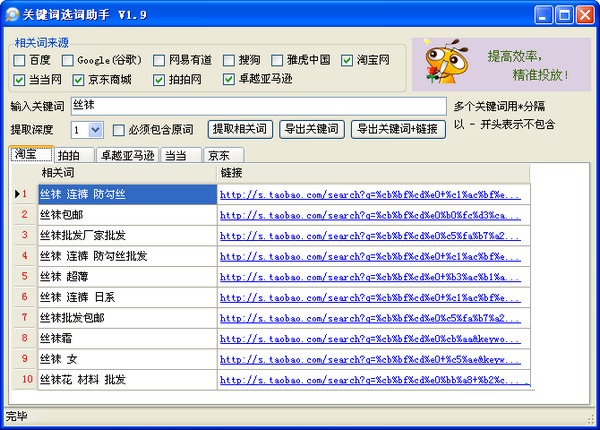The width and height of the screenshot is (600, 430).
Task: Switch to the 拍拍 tab
Action: tap(74, 155)
